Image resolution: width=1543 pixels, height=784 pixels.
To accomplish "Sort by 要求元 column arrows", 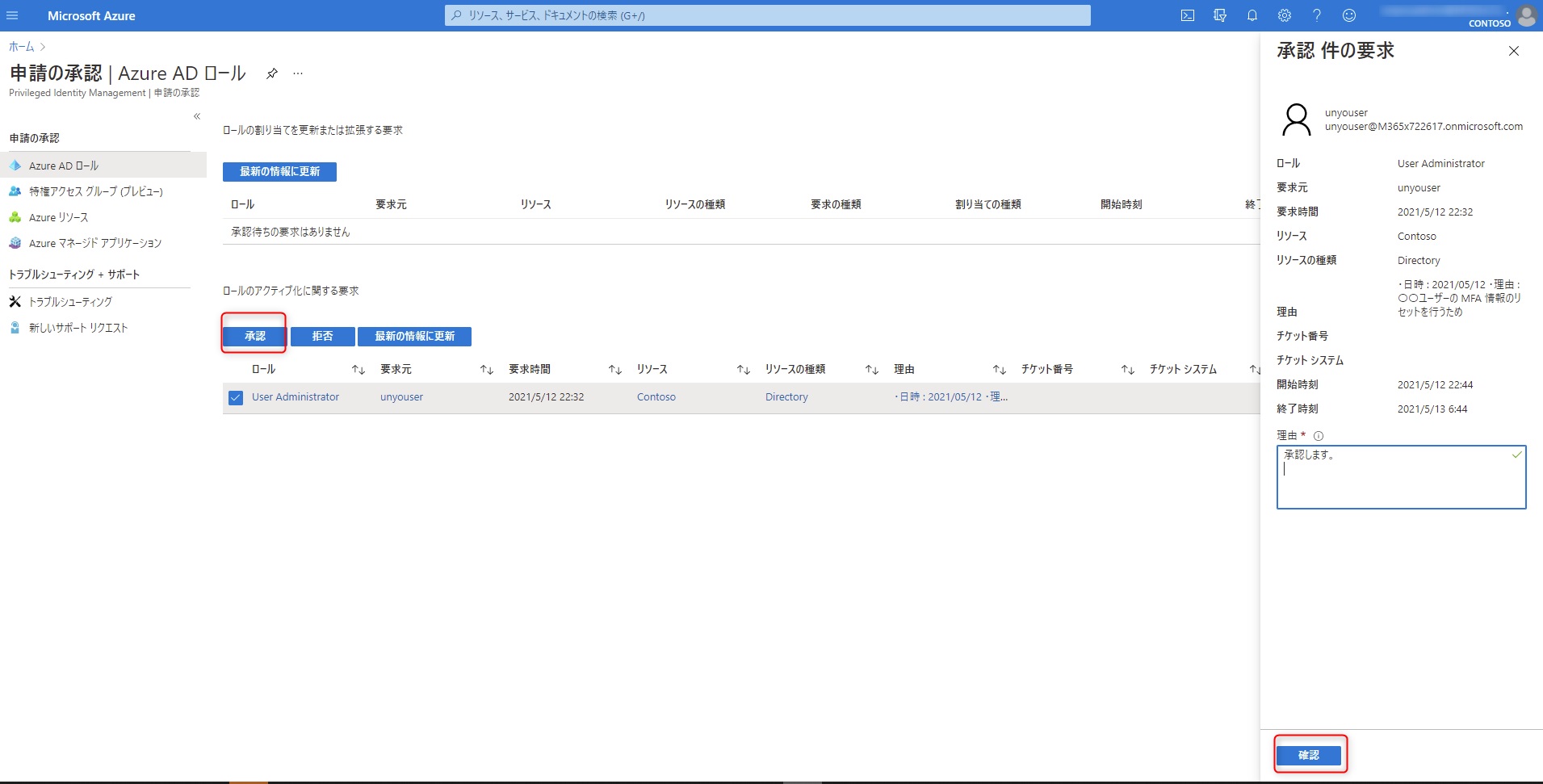I will tap(487, 370).
